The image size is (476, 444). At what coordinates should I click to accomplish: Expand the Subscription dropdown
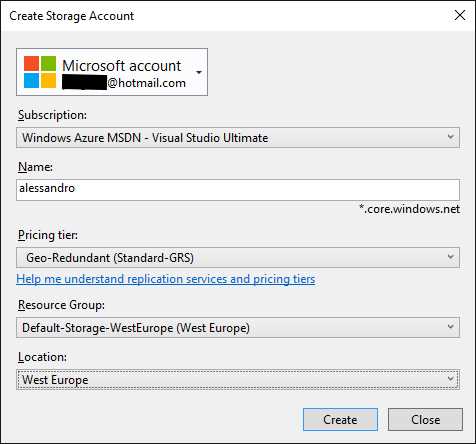pyautogui.click(x=238, y=137)
